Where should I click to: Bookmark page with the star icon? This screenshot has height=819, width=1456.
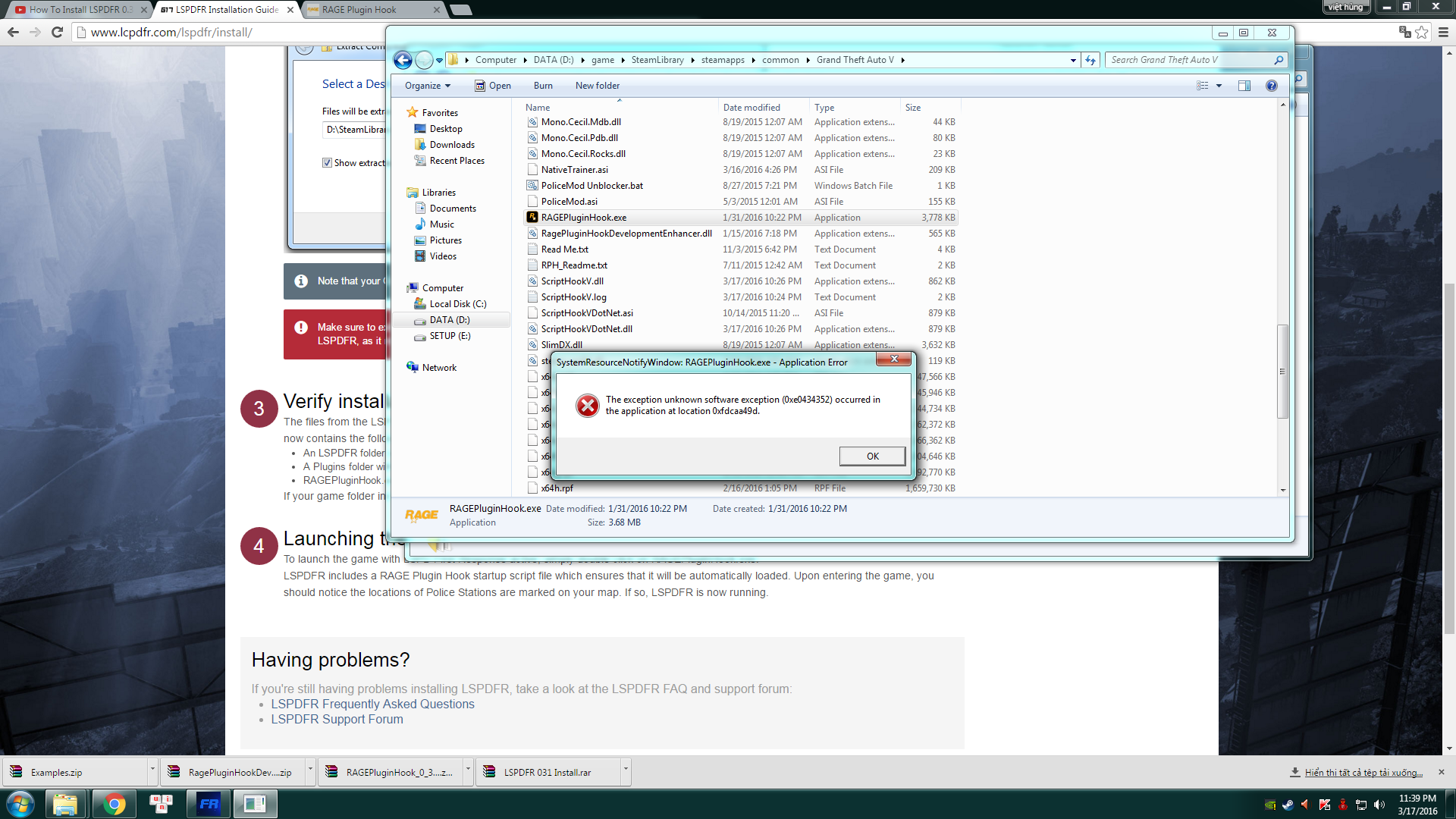pyautogui.click(x=1422, y=32)
